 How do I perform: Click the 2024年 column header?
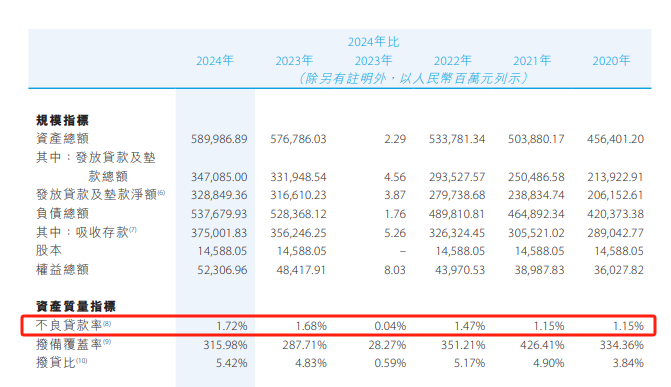(215, 61)
